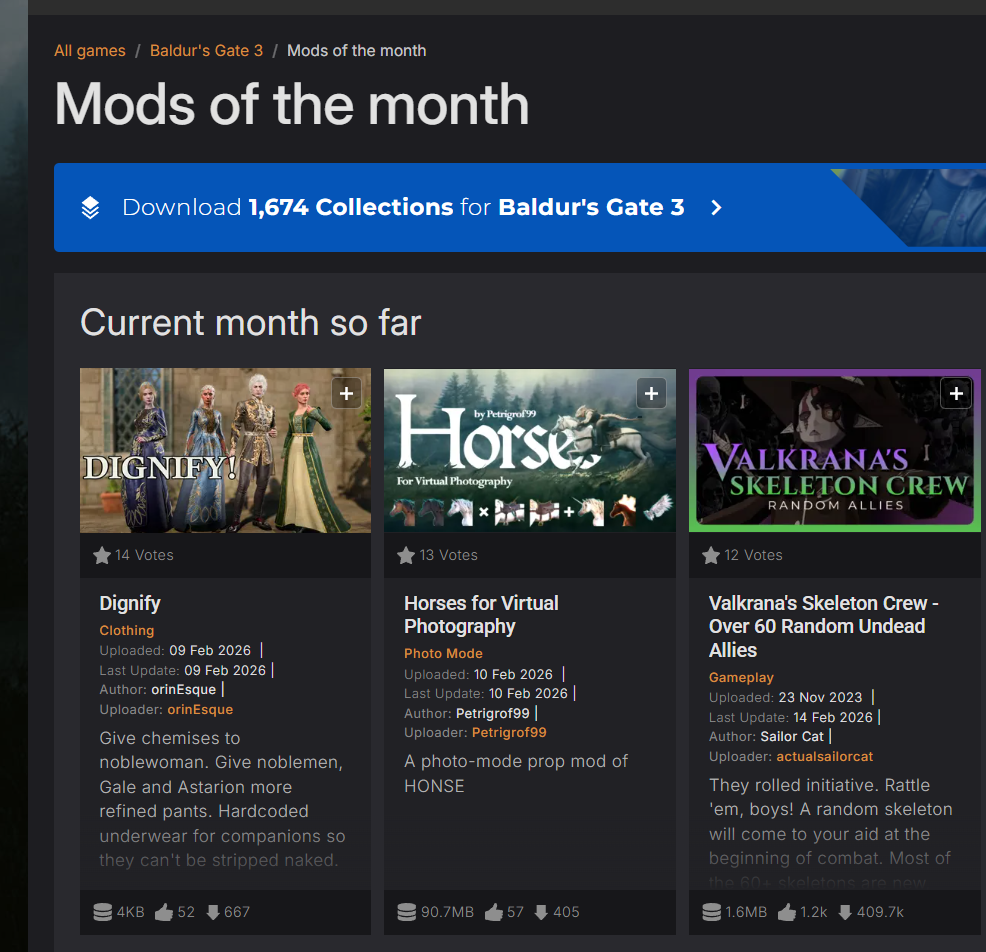
Task: Click the author name Sailor Cat
Action: (x=792, y=736)
